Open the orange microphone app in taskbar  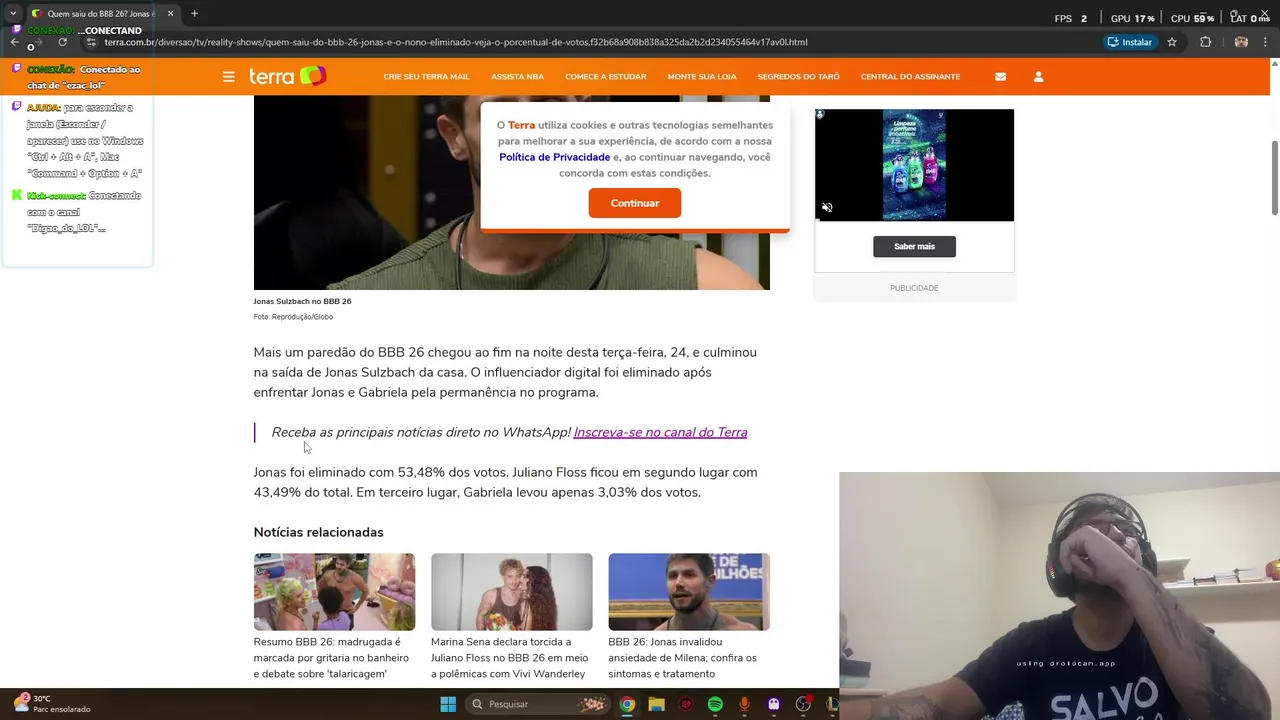(x=744, y=704)
